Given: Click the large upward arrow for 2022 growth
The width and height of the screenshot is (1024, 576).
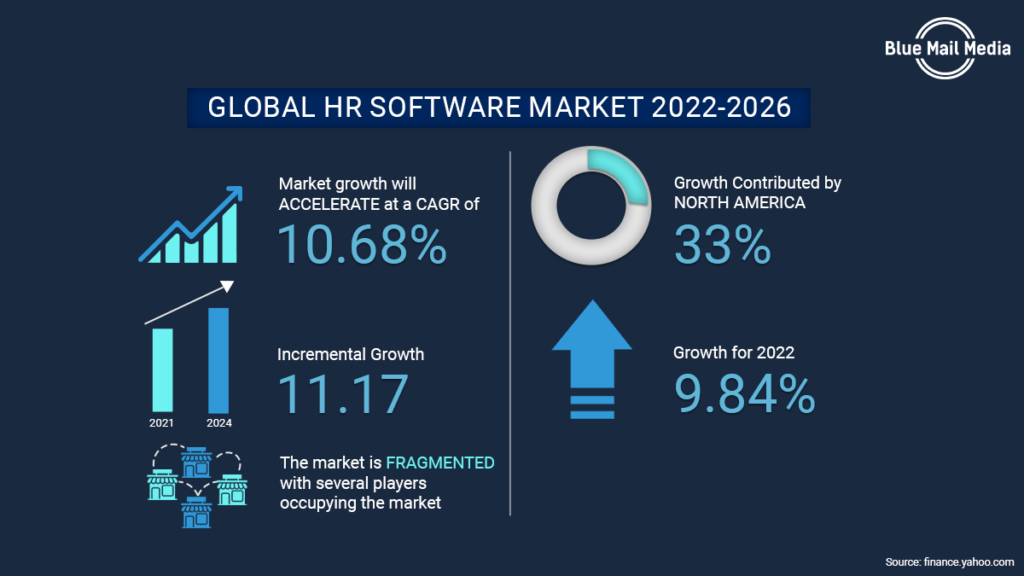Looking at the screenshot, I should pyautogui.click(x=592, y=355).
